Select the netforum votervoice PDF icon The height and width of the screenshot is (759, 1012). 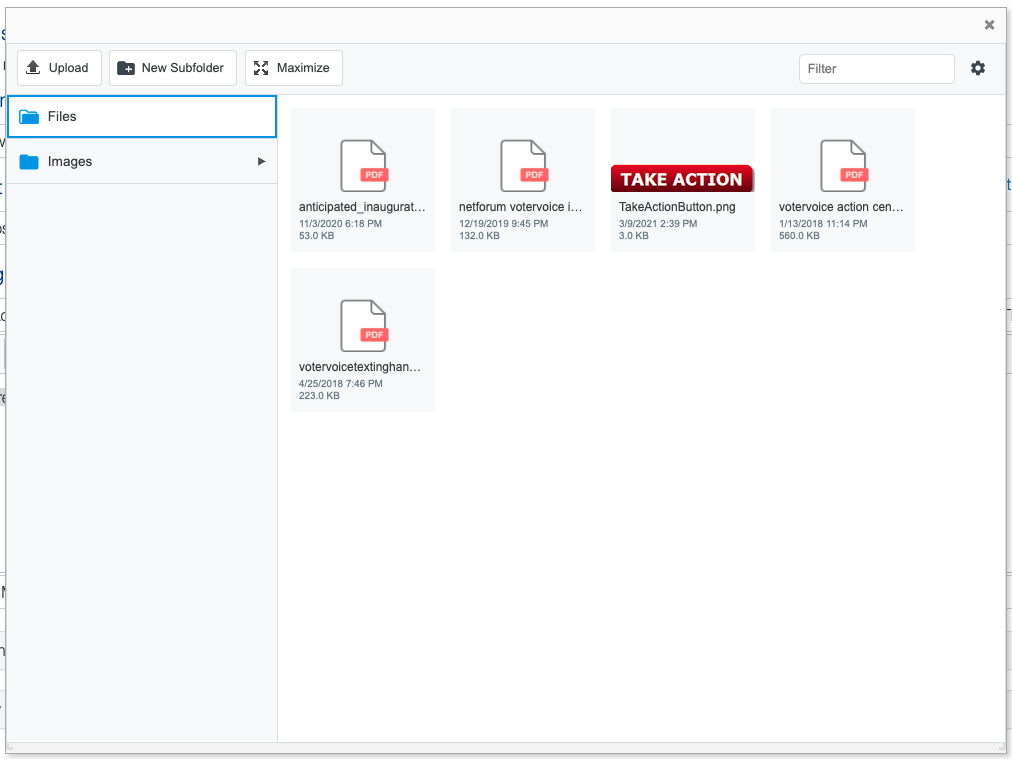(523, 166)
